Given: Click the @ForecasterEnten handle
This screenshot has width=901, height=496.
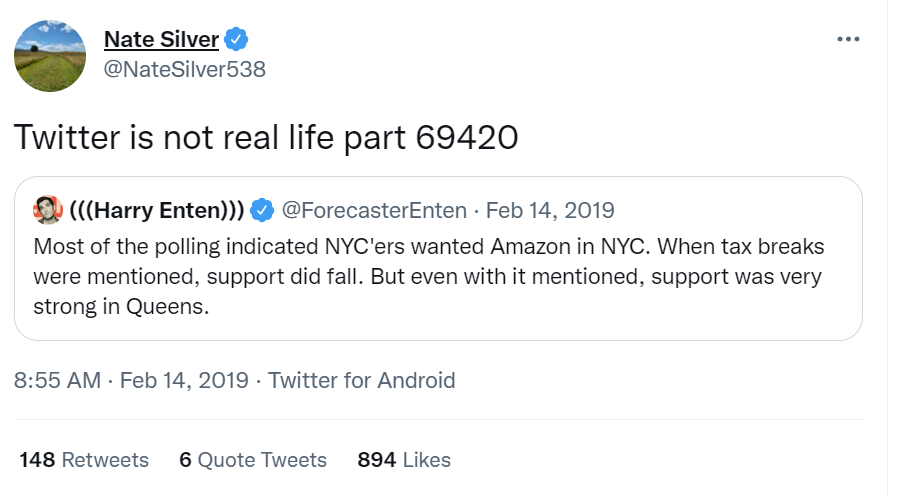Looking at the screenshot, I should point(374,210).
